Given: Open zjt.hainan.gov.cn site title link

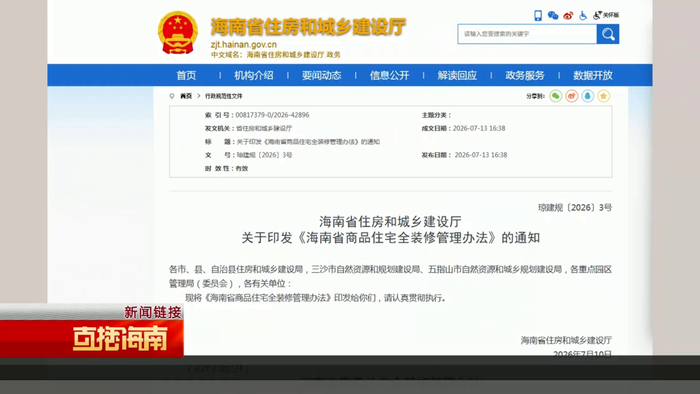Looking at the screenshot, I should point(244,45).
